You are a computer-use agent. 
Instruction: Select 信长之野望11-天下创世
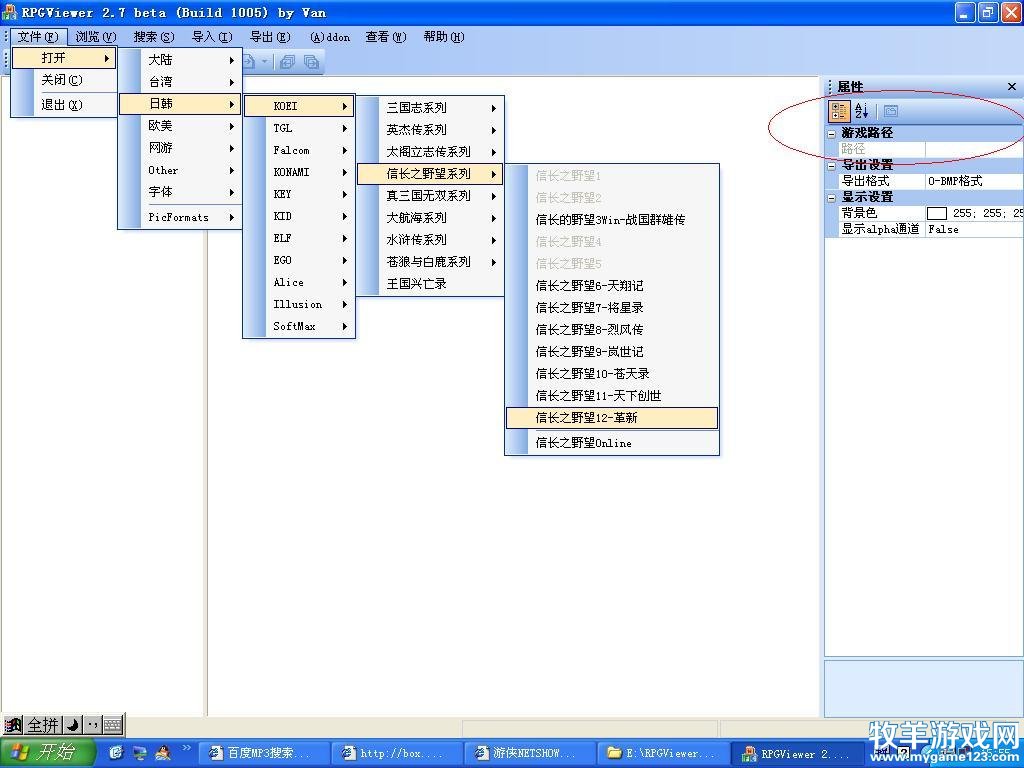612,396
